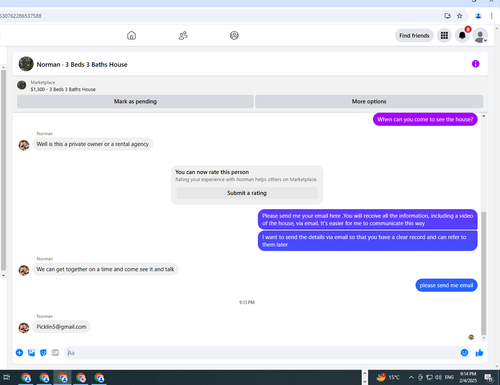
Task: Select message 'Pickdin5@gmail.com'
Action: [x=61, y=327]
